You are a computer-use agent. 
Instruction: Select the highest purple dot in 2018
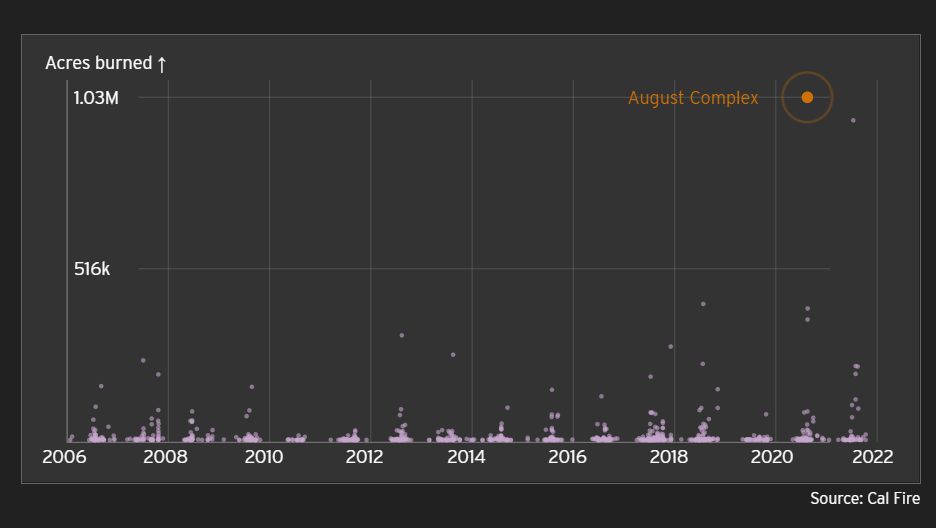click(703, 304)
